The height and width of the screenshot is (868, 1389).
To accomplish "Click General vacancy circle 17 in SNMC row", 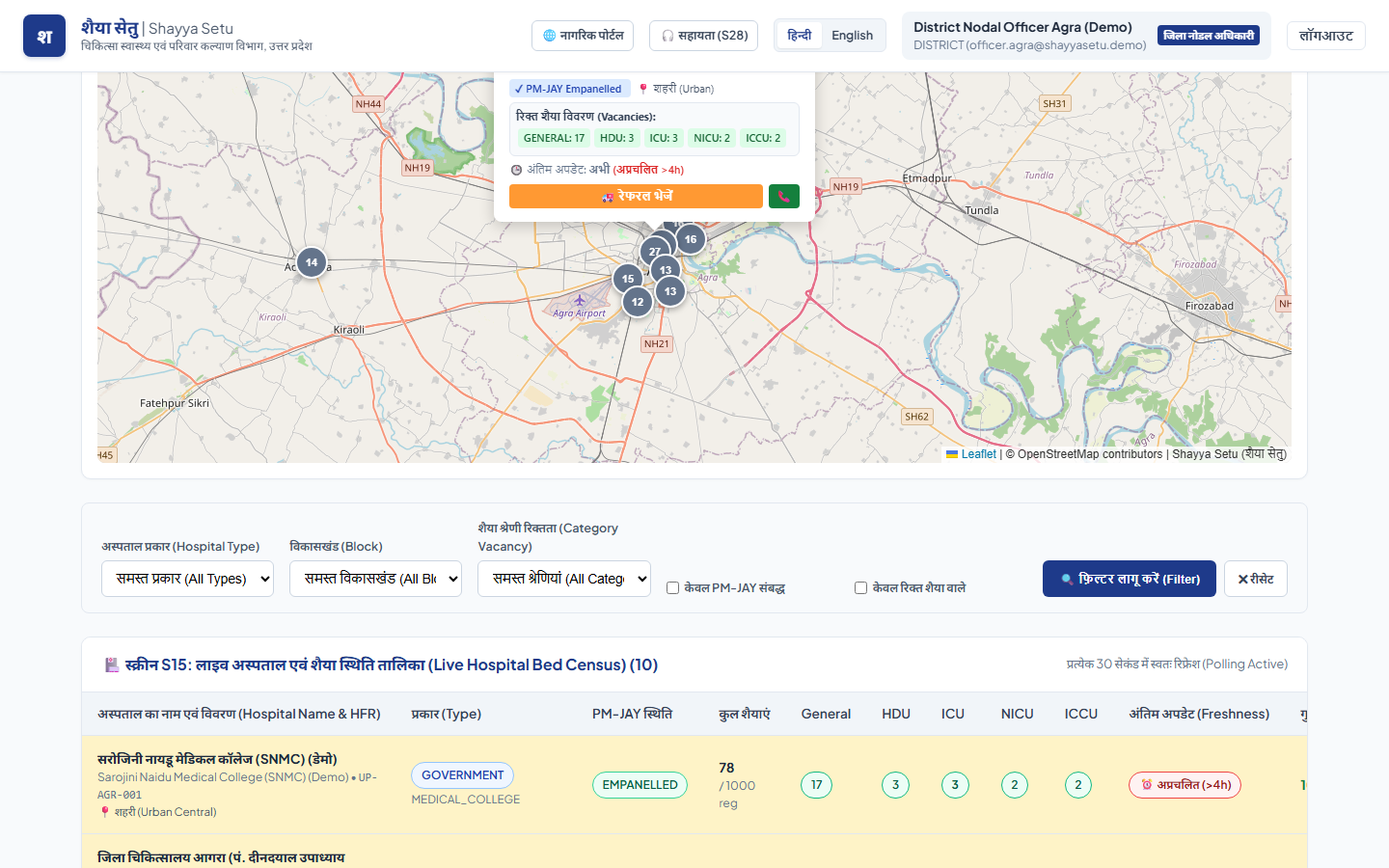I will (x=816, y=785).
